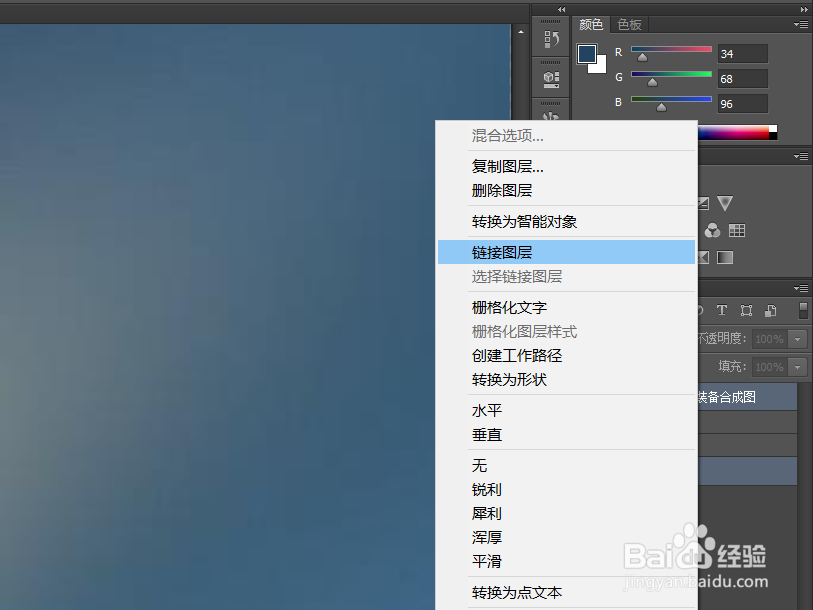Click the opacity 100% field
The width and height of the screenshot is (813, 610).
click(x=770, y=339)
